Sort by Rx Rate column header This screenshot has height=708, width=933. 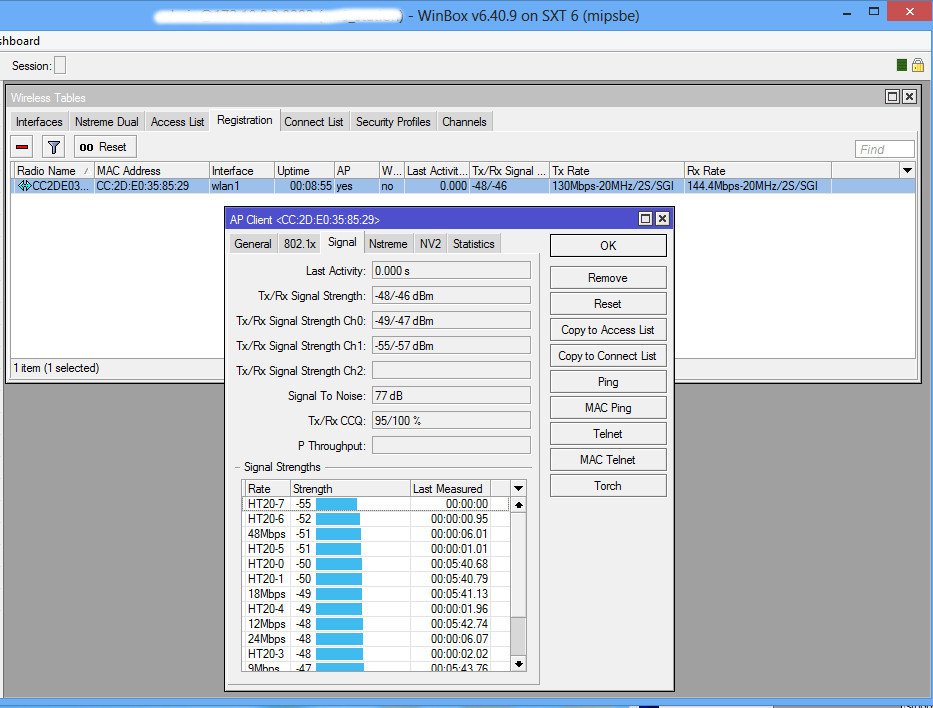pos(757,171)
